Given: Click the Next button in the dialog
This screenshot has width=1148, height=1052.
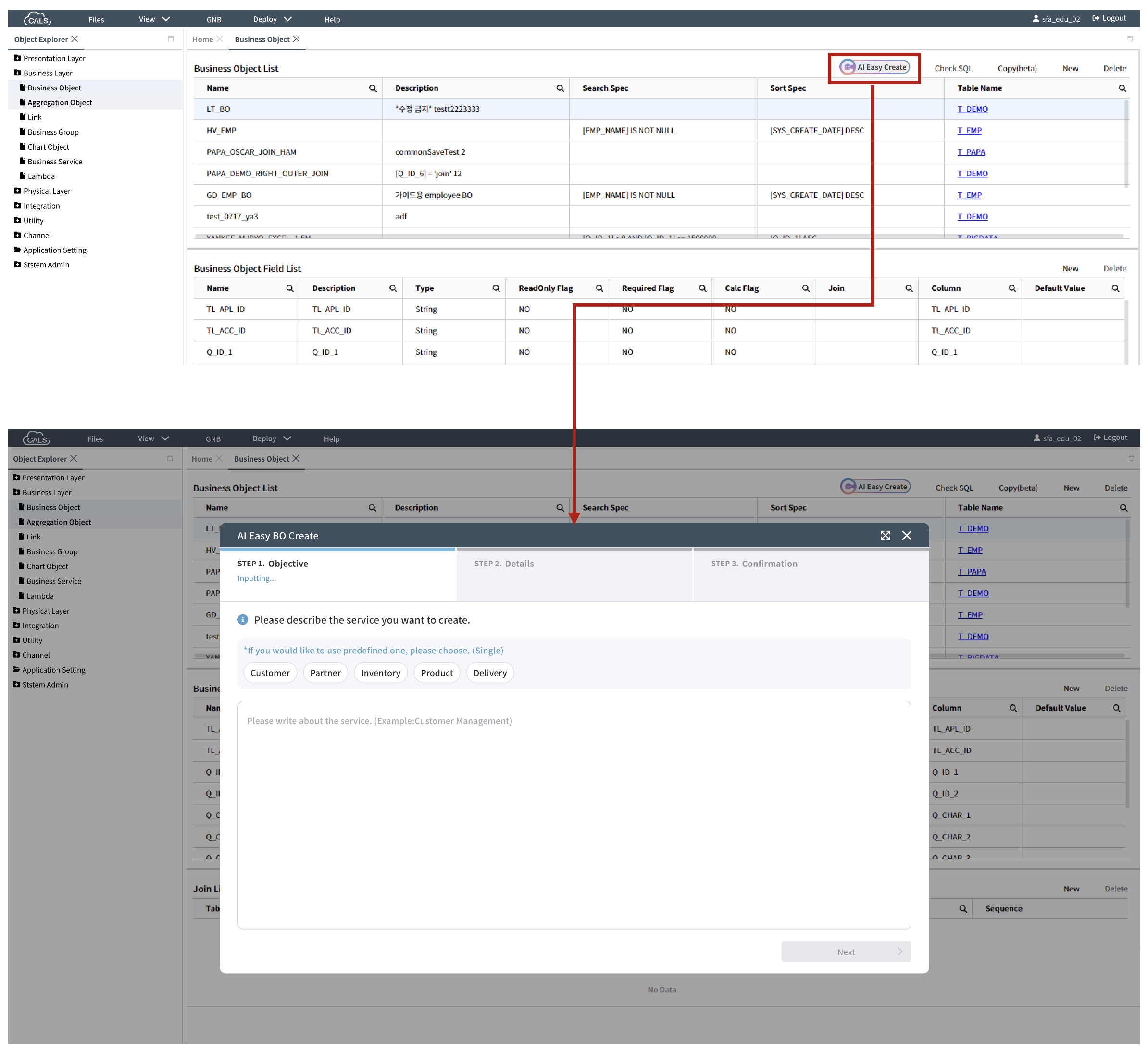Looking at the screenshot, I should pyautogui.click(x=846, y=952).
